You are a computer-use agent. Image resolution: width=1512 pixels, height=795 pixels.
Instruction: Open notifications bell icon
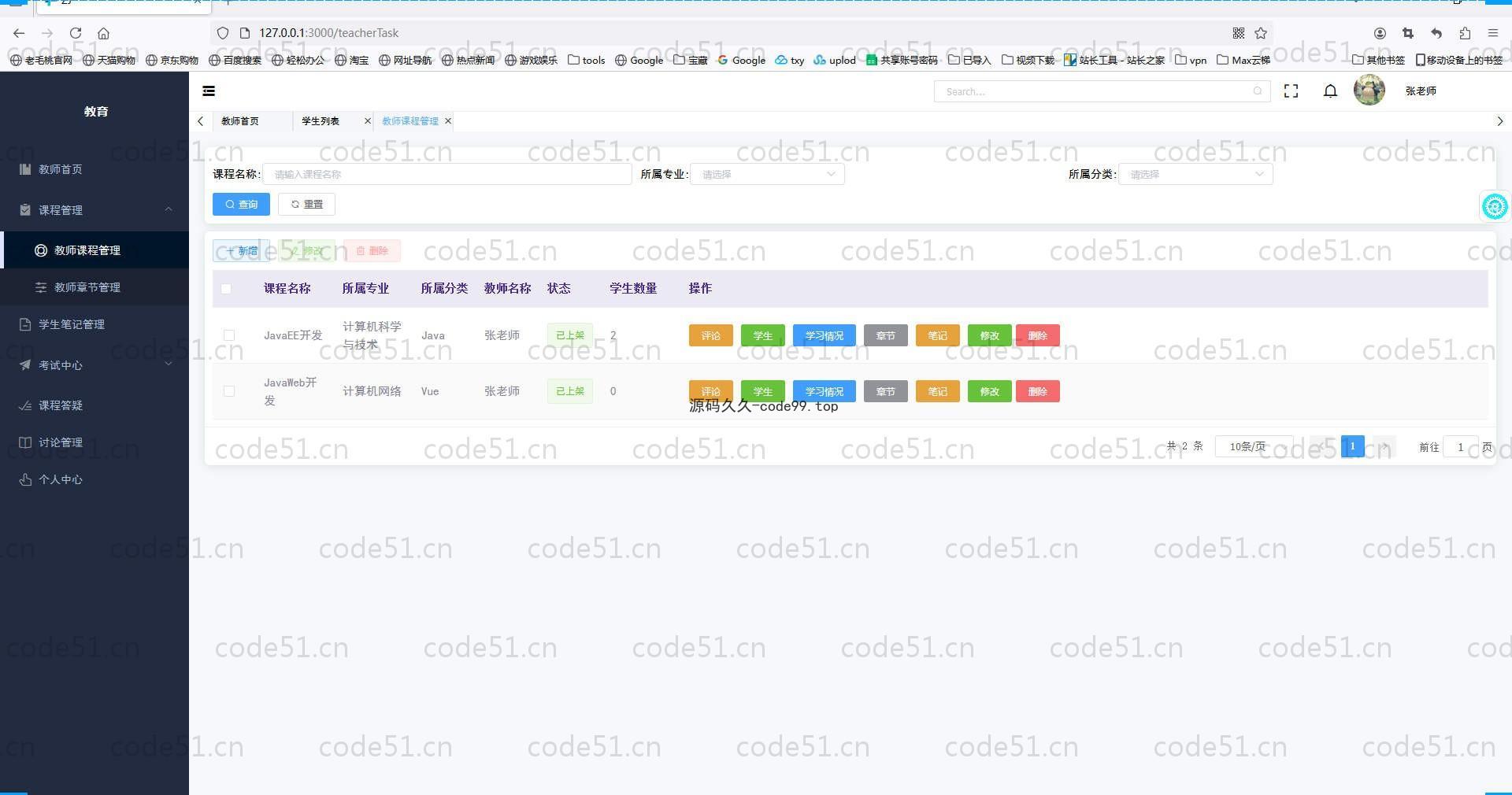(x=1330, y=91)
